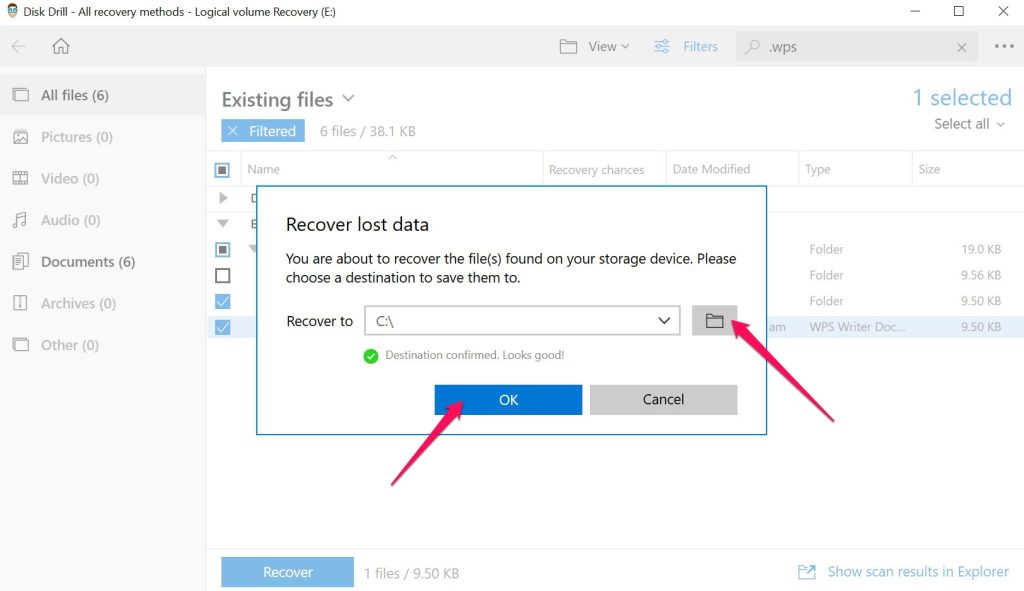Click the folder browse icon next to destination
1024x591 pixels.
click(714, 321)
